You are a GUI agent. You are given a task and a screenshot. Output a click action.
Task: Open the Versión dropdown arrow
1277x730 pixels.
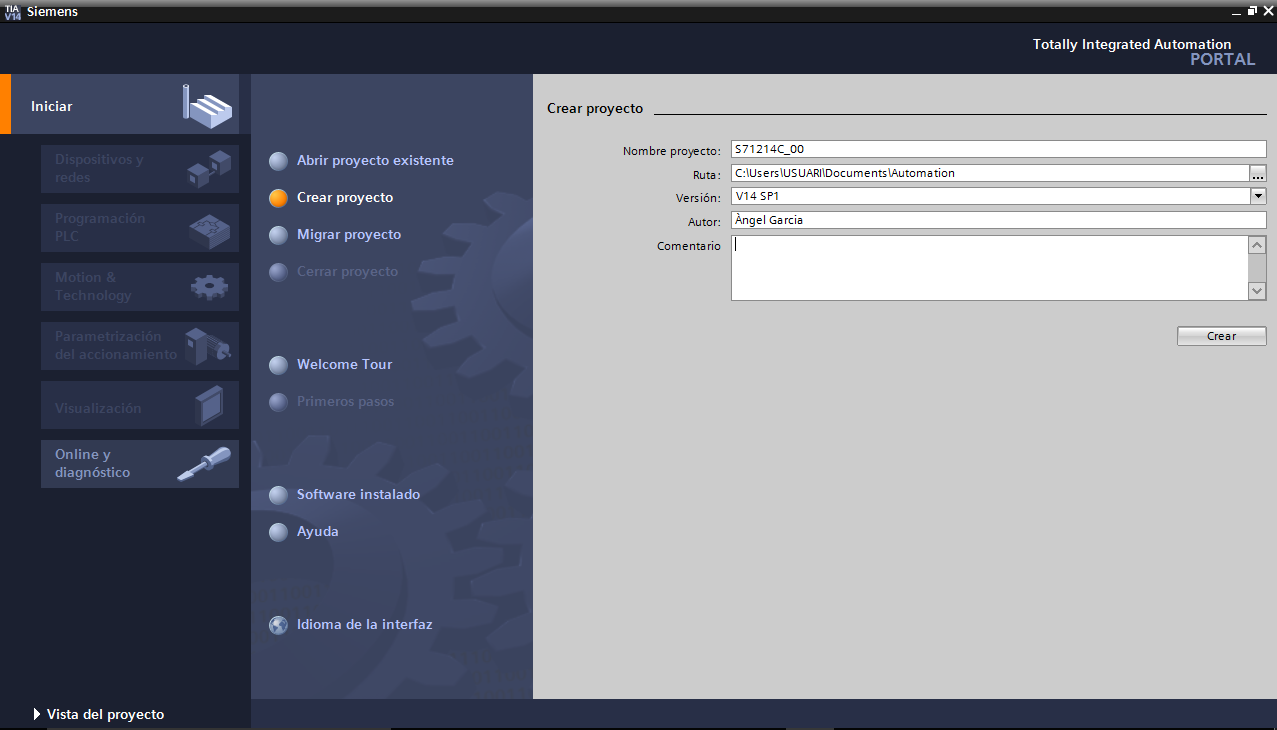[1258, 197]
